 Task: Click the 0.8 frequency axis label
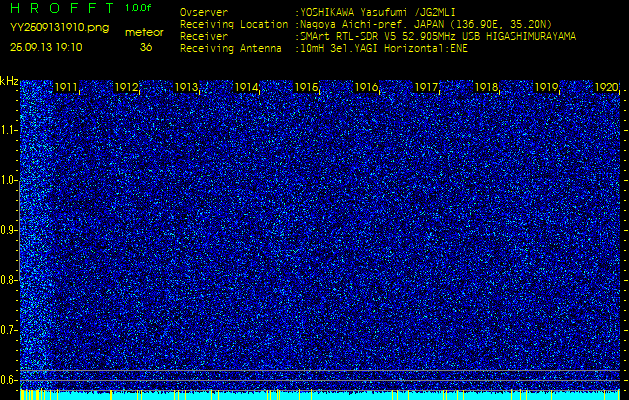coord(7,280)
